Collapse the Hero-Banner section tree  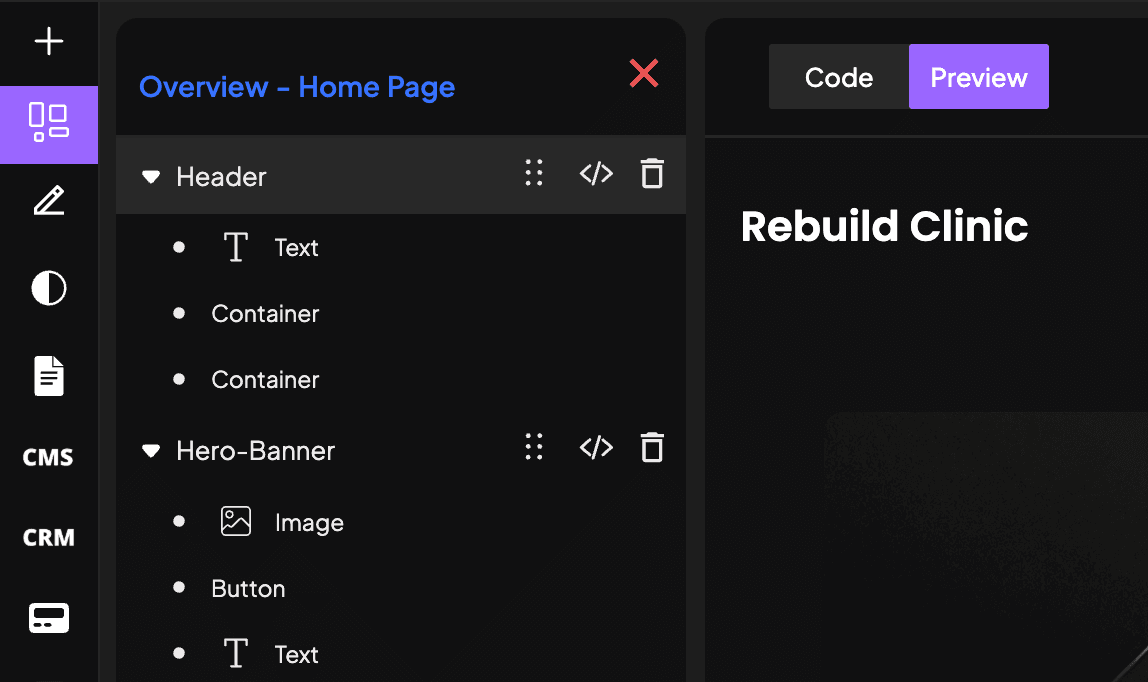click(151, 451)
